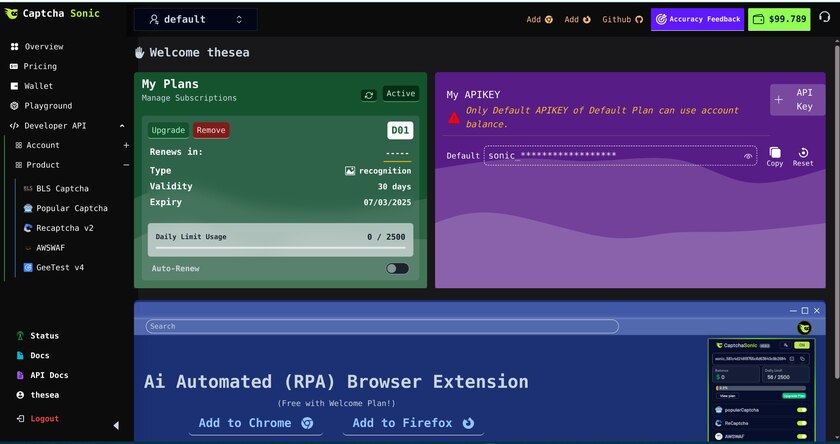Click the Daily Limit Usage progress bar
This screenshot has width=840, height=444.
tap(280, 247)
